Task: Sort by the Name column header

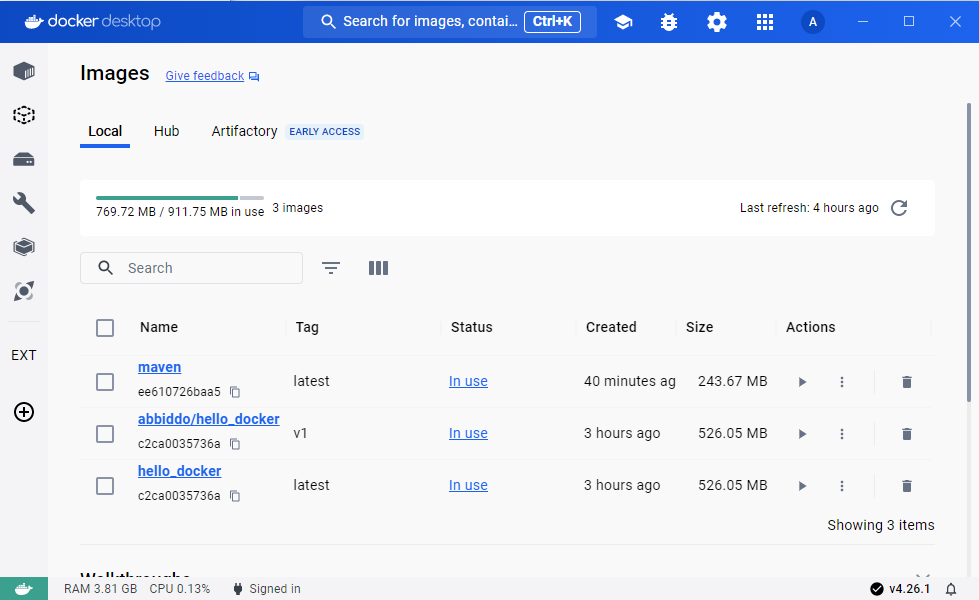Action: tap(159, 327)
